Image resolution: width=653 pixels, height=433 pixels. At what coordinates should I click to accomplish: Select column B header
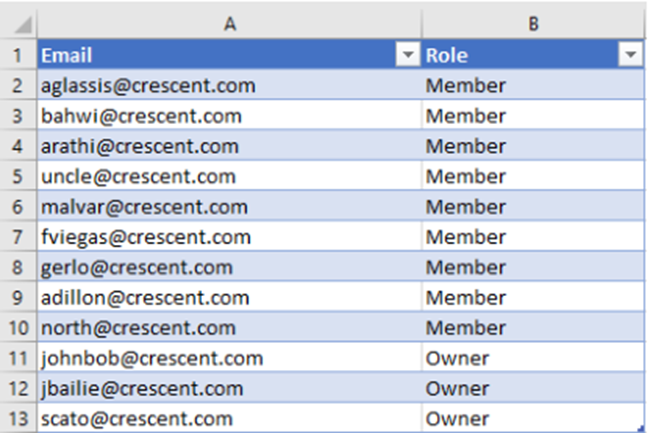pos(533,23)
